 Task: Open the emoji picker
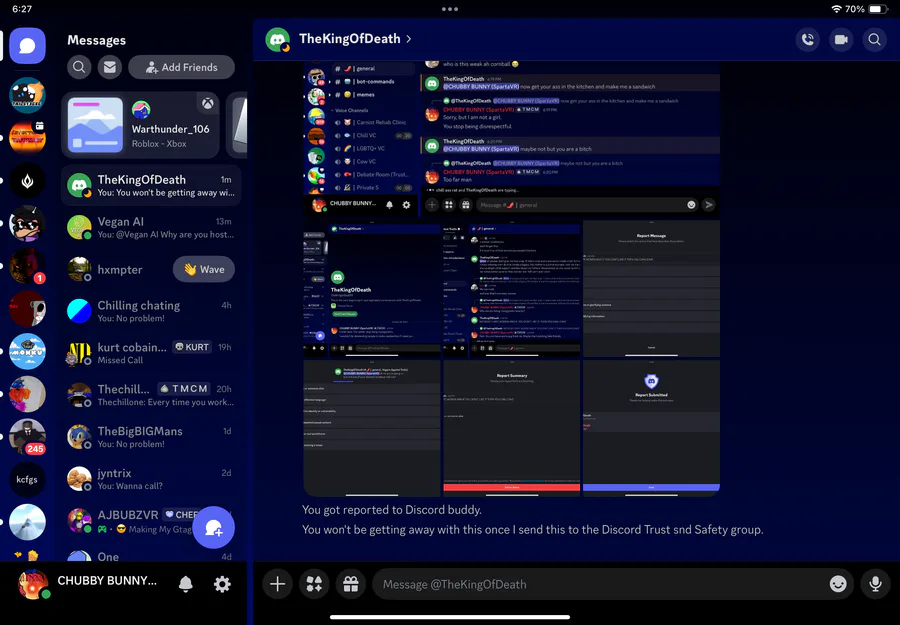pos(838,584)
